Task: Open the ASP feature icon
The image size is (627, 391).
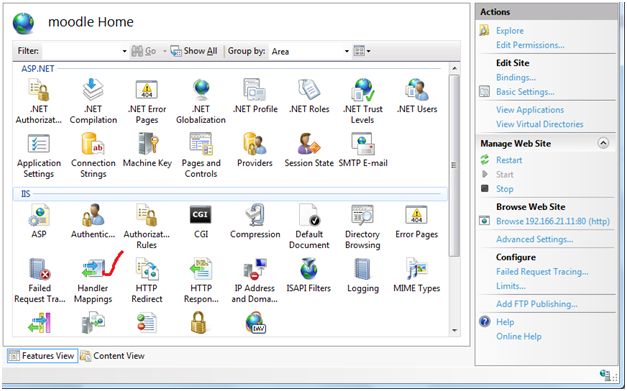Action: (x=39, y=221)
